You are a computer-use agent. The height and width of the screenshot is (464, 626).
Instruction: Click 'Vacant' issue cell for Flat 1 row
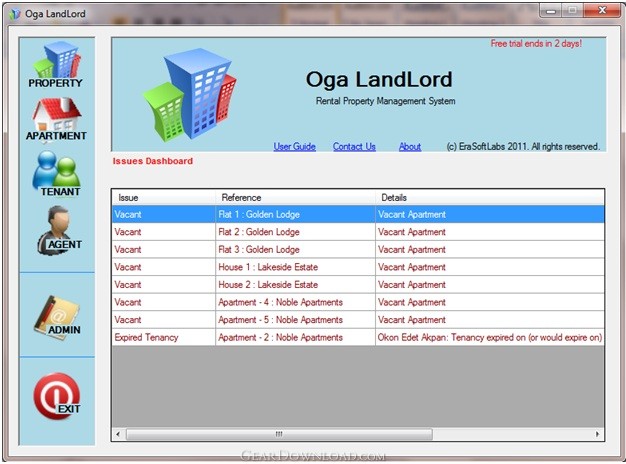(164, 214)
